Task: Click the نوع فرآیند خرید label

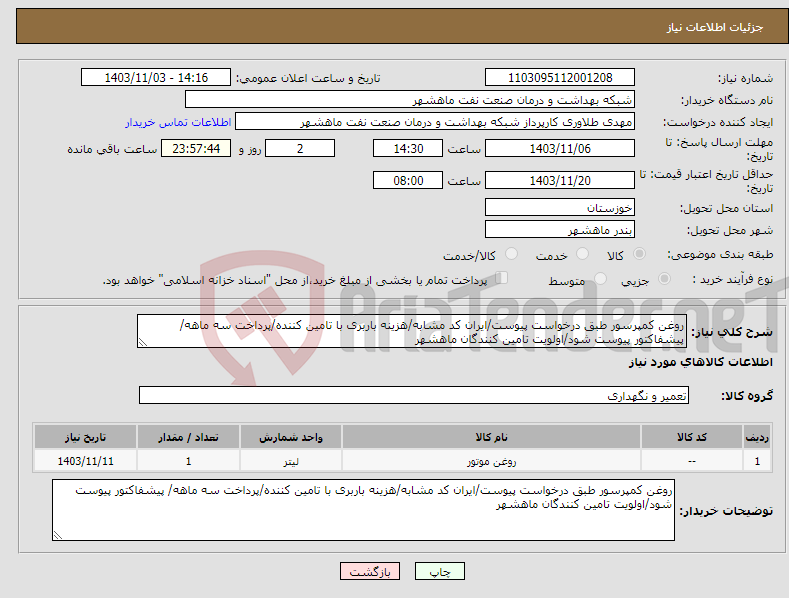Action: point(732,279)
